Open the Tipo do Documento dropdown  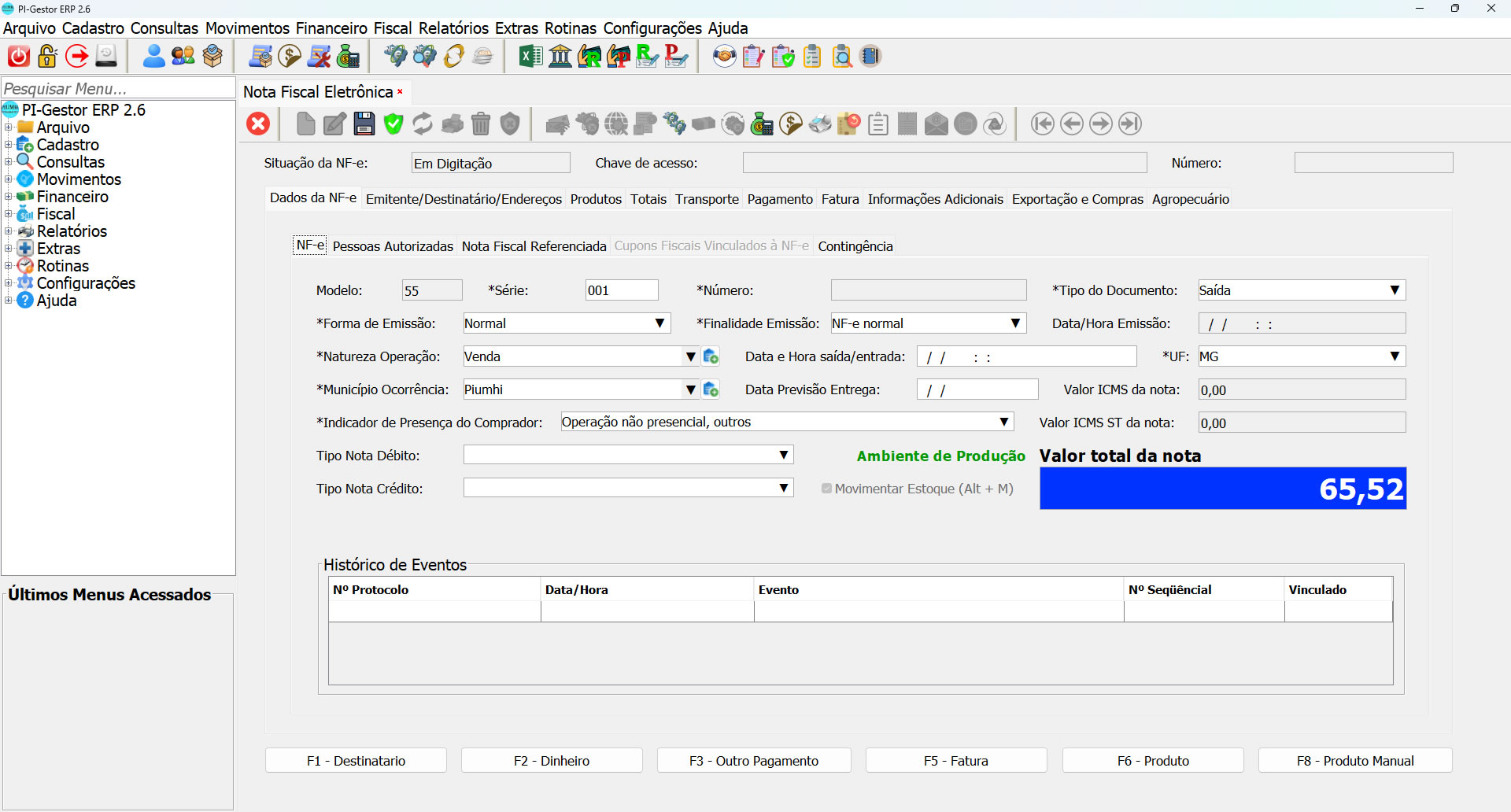point(1394,290)
